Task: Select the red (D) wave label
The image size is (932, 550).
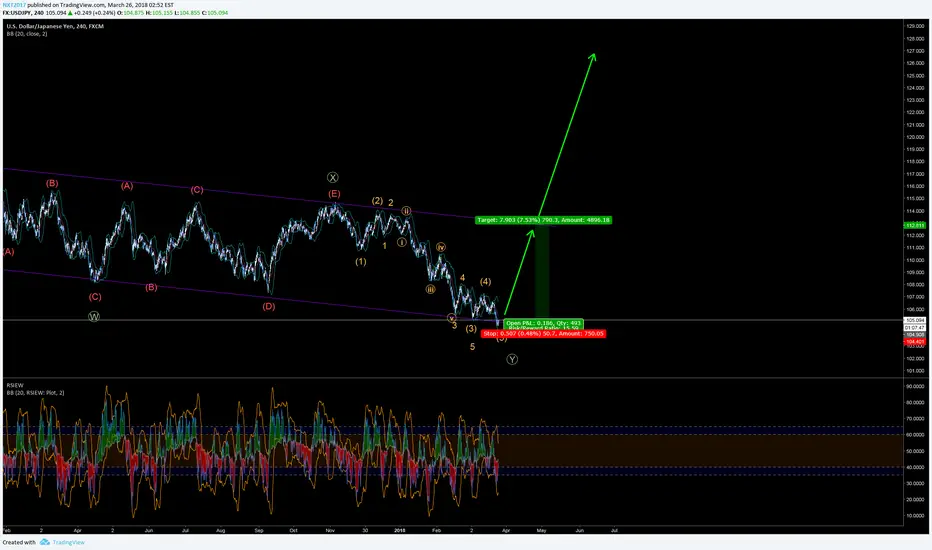Action: pyautogui.click(x=269, y=306)
